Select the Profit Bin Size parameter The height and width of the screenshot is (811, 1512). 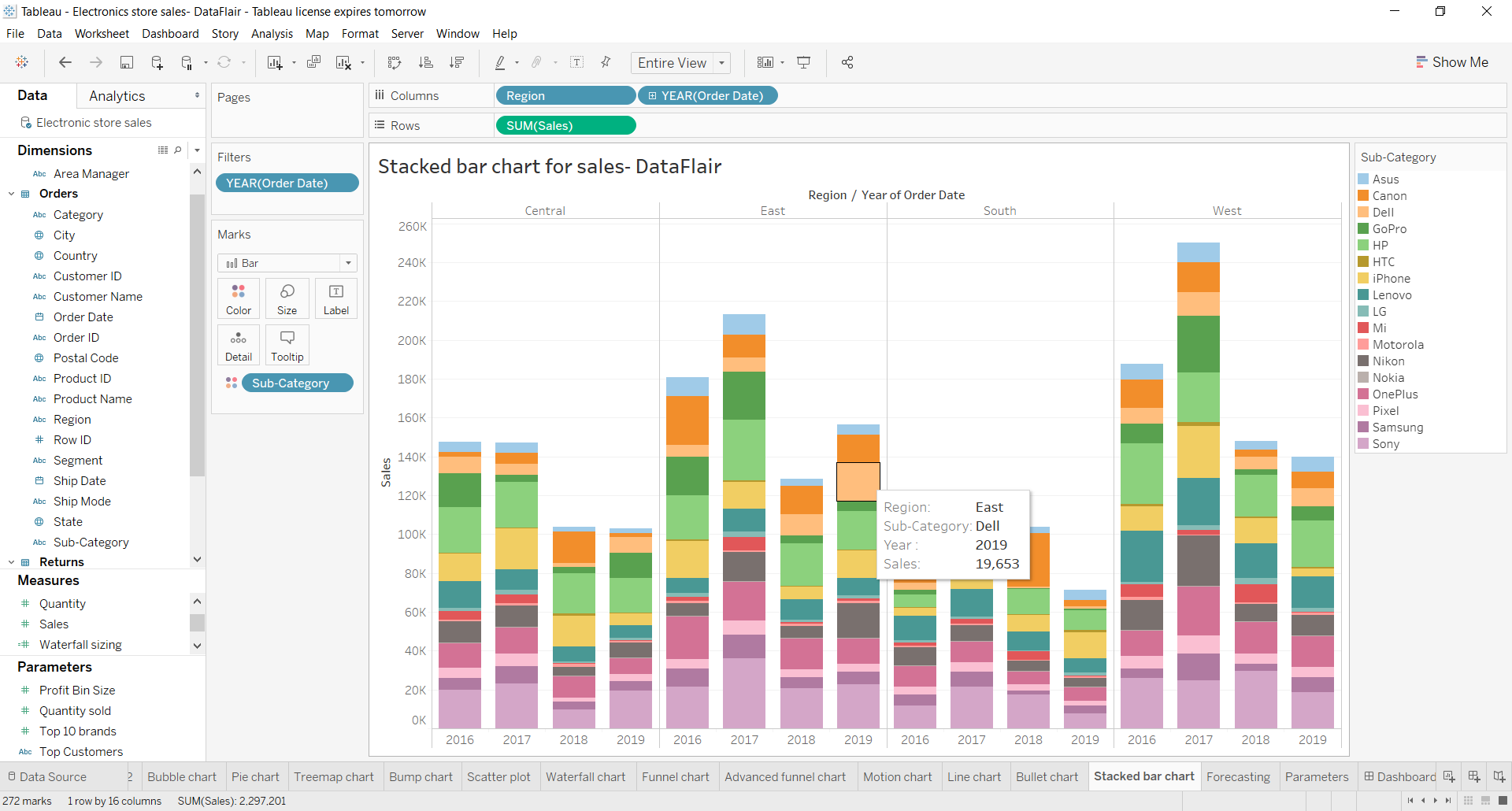click(x=77, y=691)
